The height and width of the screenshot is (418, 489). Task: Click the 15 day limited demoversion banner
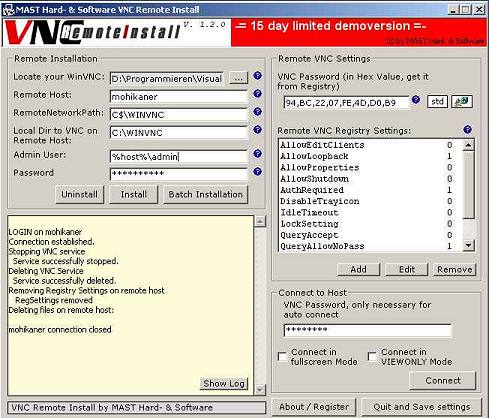point(359,32)
